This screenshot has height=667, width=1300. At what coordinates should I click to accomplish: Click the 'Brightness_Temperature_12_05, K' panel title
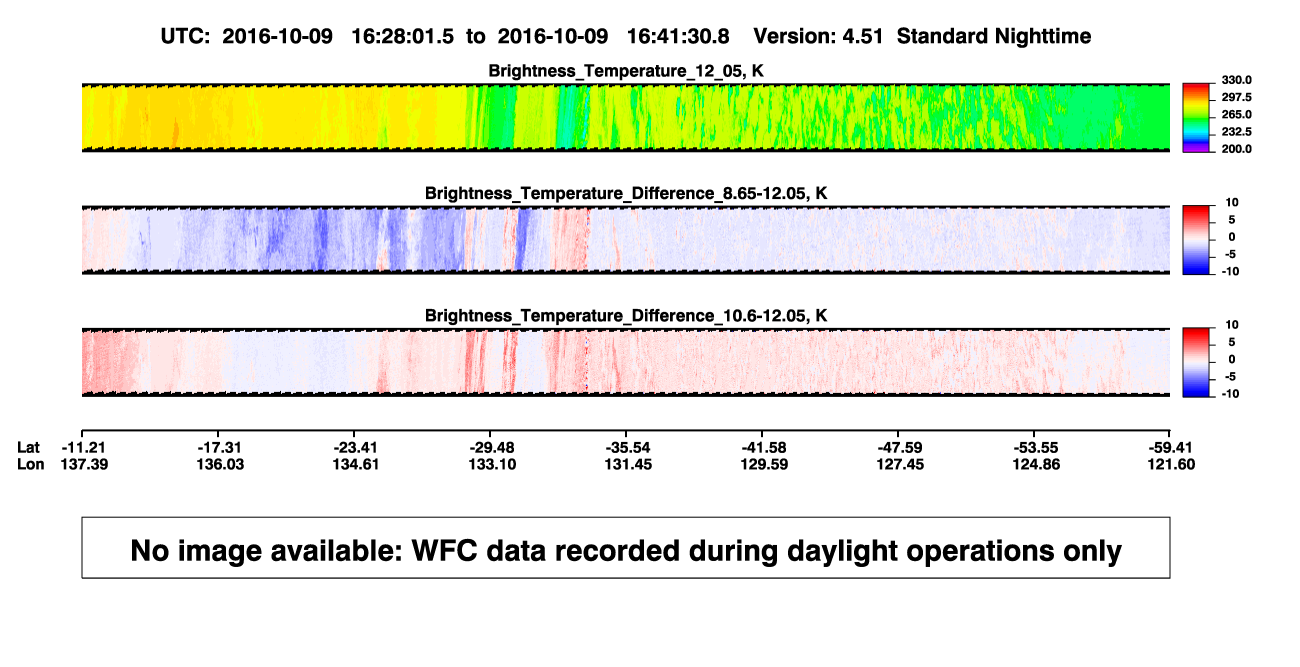(626, 71)
